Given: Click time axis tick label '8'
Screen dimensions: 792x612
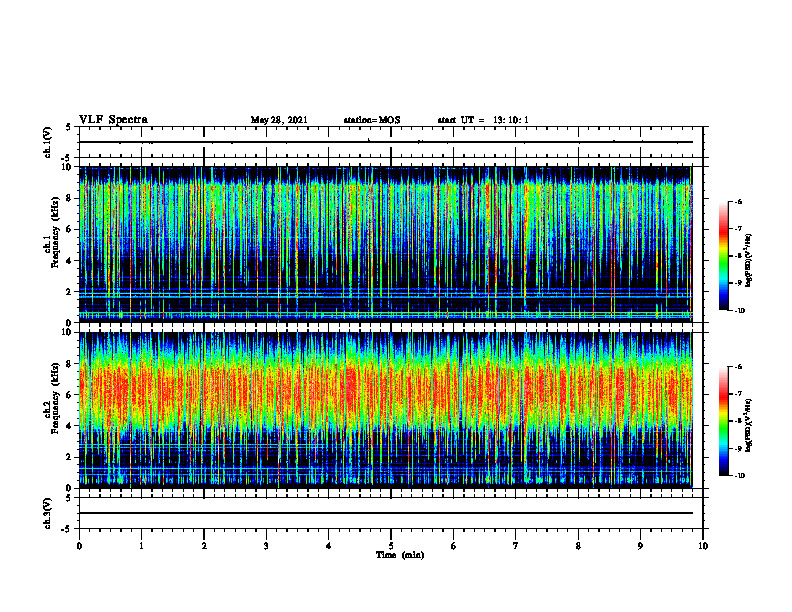Looking at the screenshot, I should (x=578, y=546).
